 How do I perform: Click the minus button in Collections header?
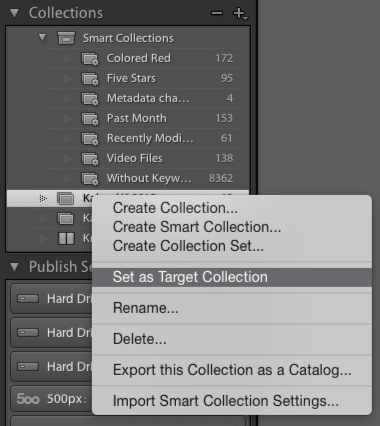pos(217,13)
